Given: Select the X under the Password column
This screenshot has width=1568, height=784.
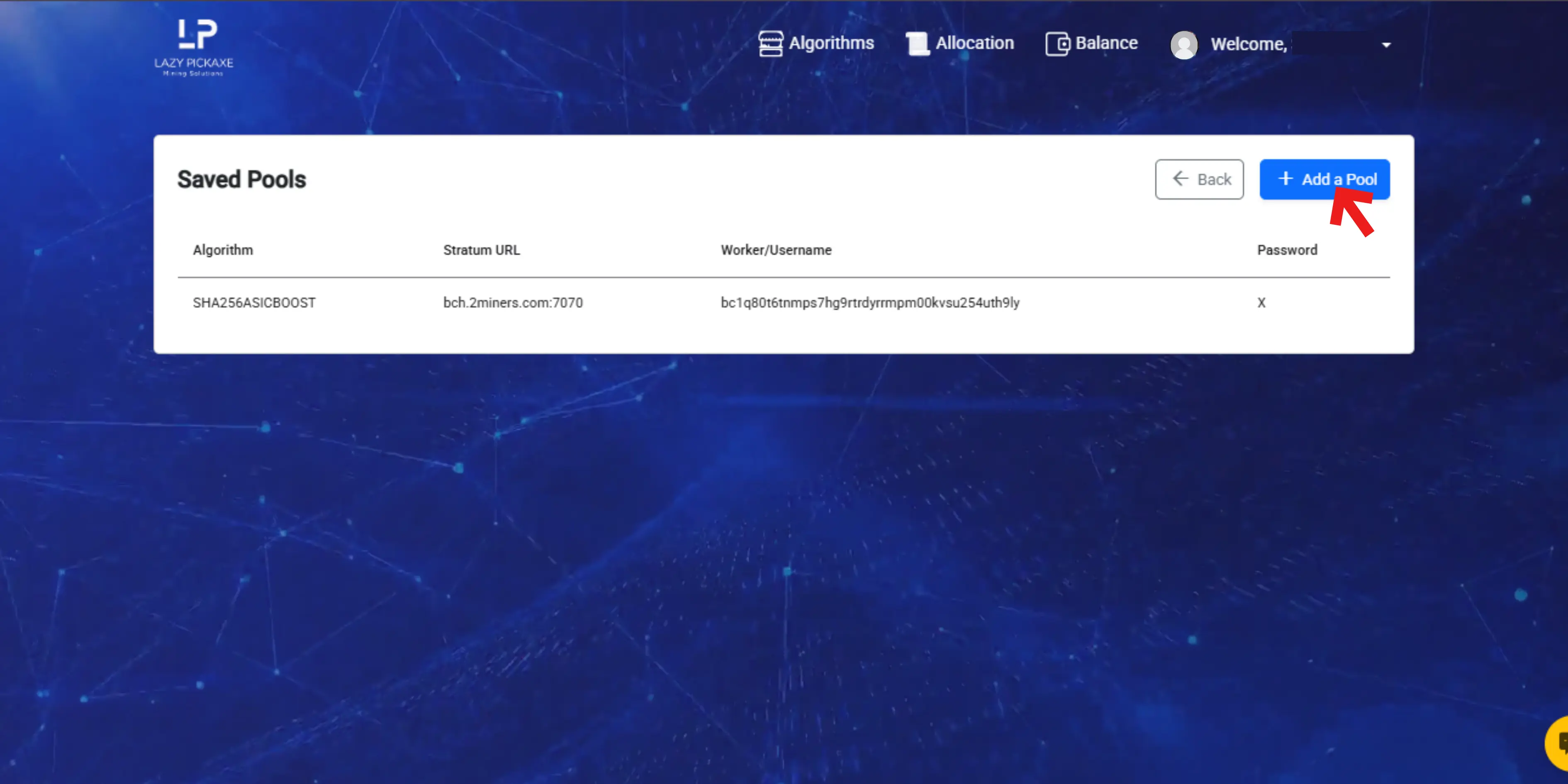Looking at the screenshot, I should point(1261,302).
